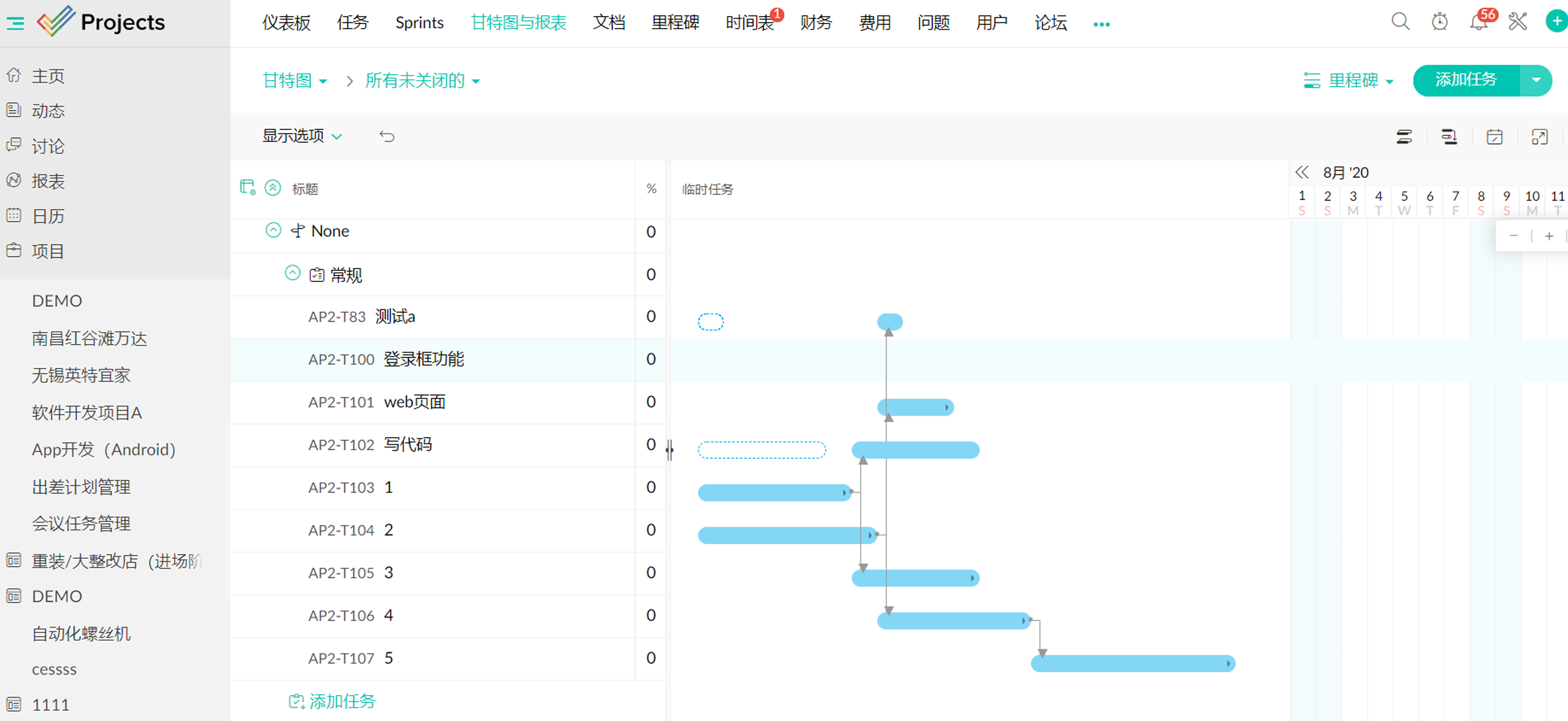The width and height of the screenshot is (1568, 721).
Task: Click the column customization icon beside 标题
Action: click(247, 187)
